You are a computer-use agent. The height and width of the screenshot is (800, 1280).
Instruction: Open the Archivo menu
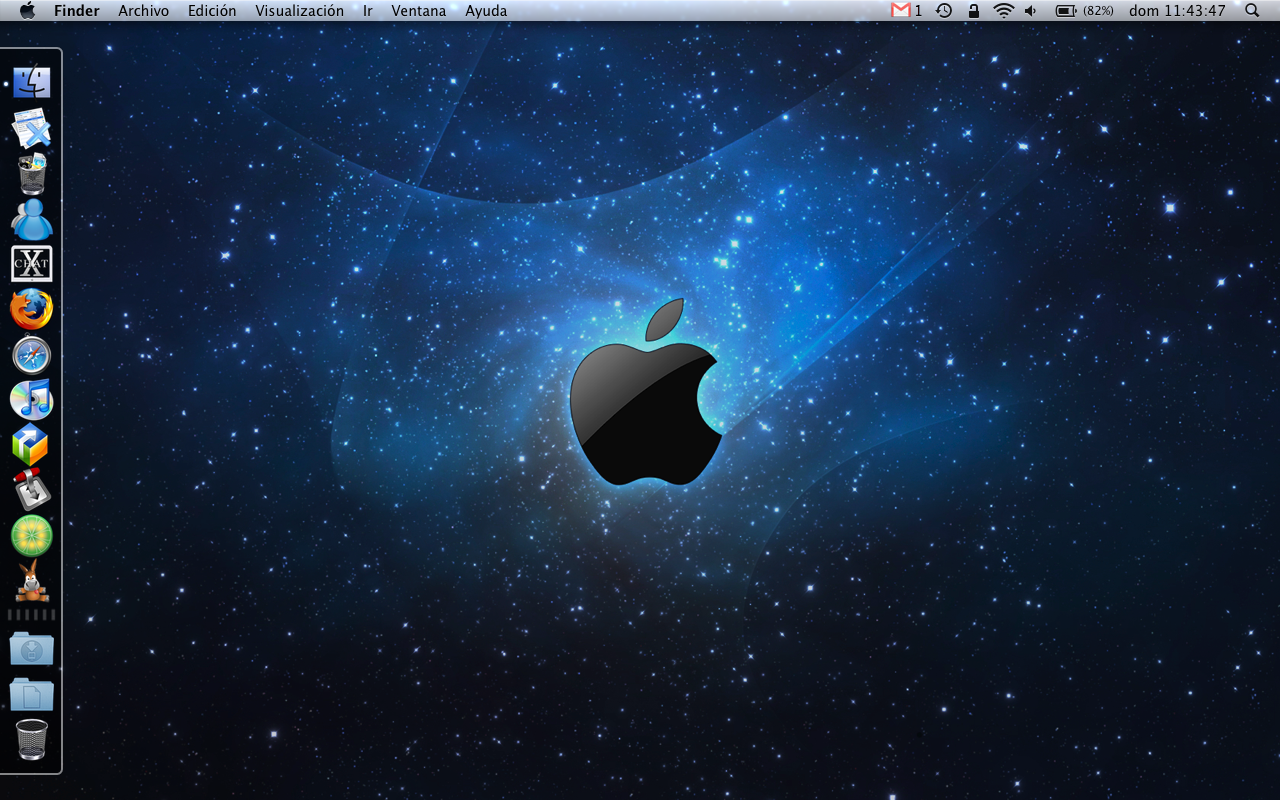tap(143, 11)
